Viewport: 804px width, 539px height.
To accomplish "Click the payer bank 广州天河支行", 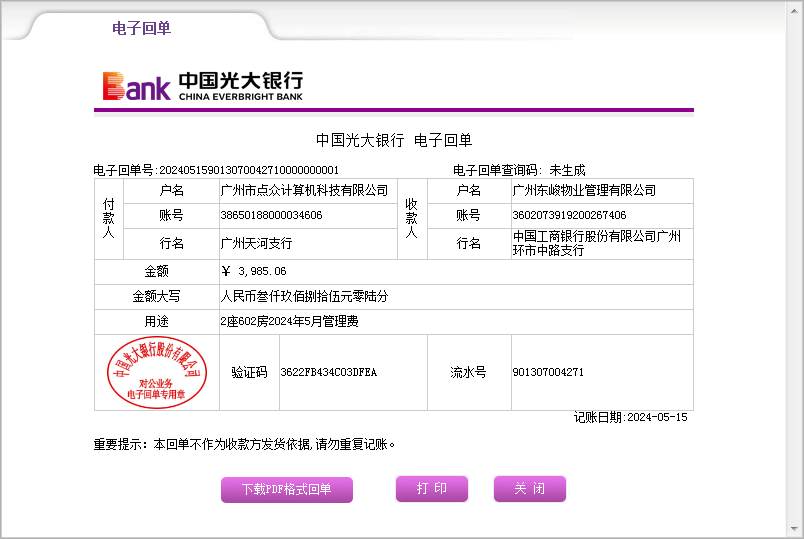I will [x=256, y=243].
